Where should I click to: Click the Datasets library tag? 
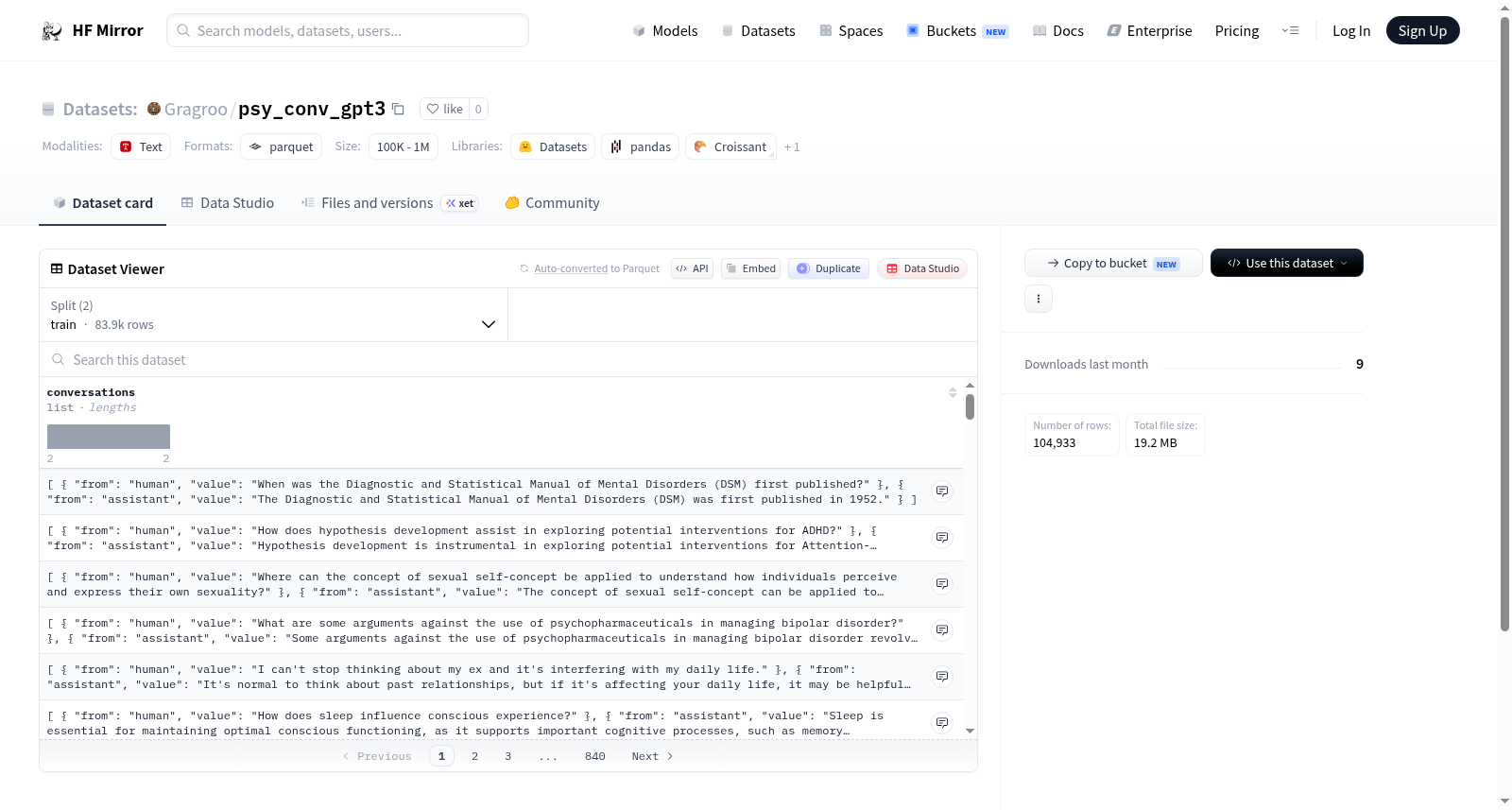[x=553, y=146]
